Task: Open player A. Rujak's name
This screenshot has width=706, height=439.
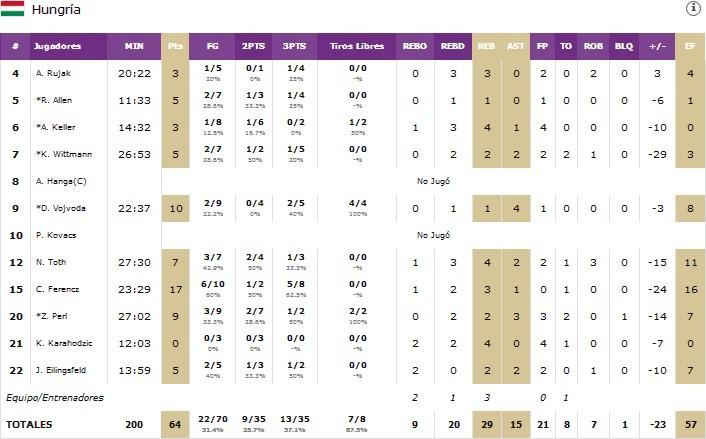Action: coord(52,73)
